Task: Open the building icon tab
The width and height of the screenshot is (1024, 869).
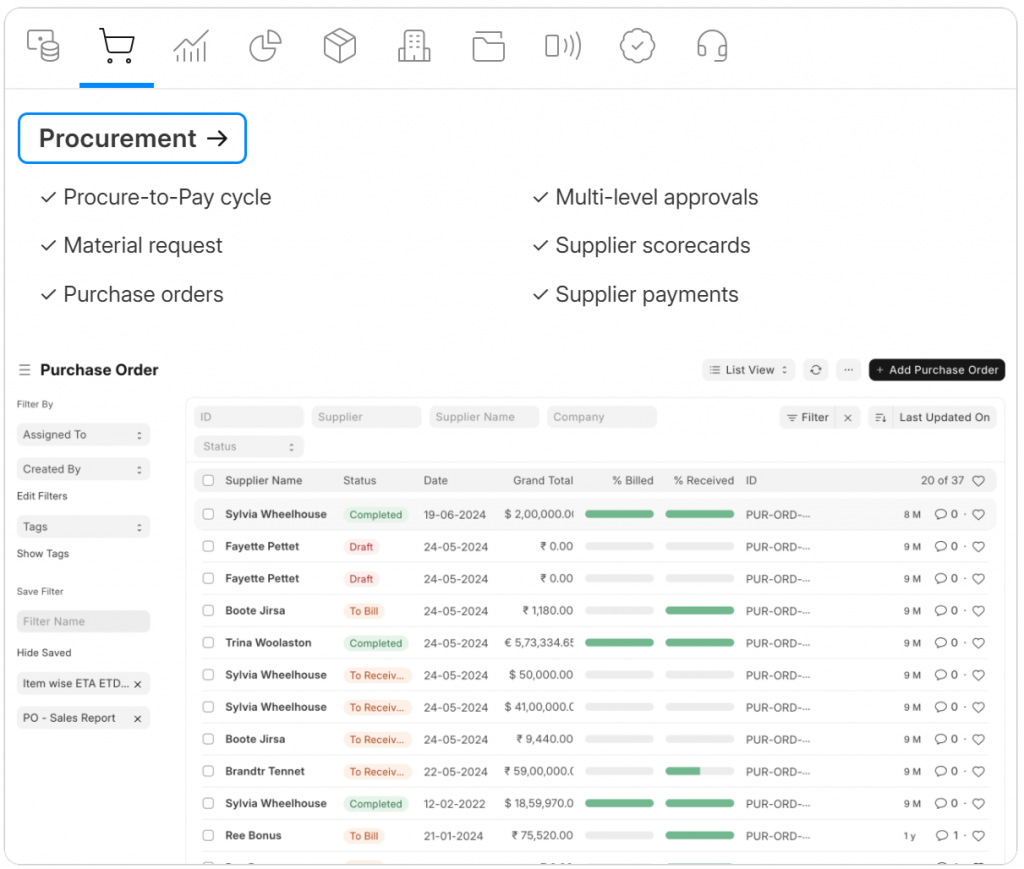Action: [x=413, y=46]
